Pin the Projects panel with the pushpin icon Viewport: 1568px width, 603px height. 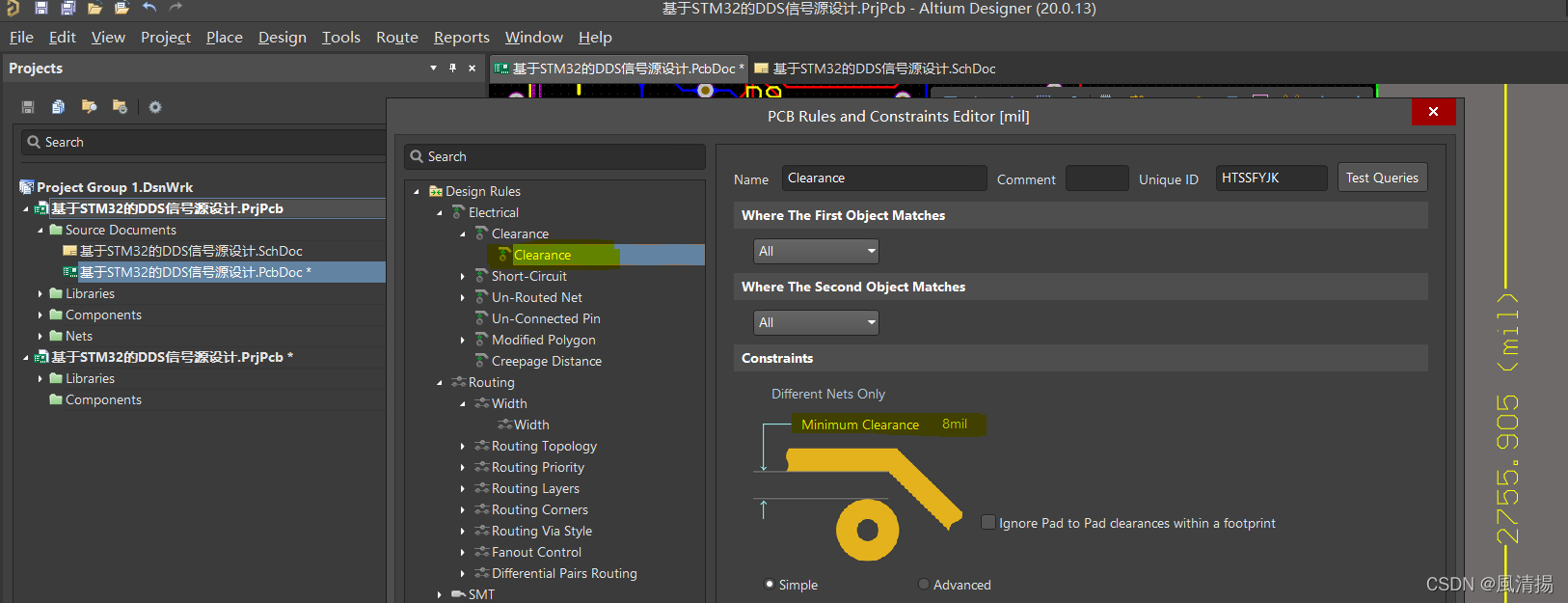coord(452,68)
